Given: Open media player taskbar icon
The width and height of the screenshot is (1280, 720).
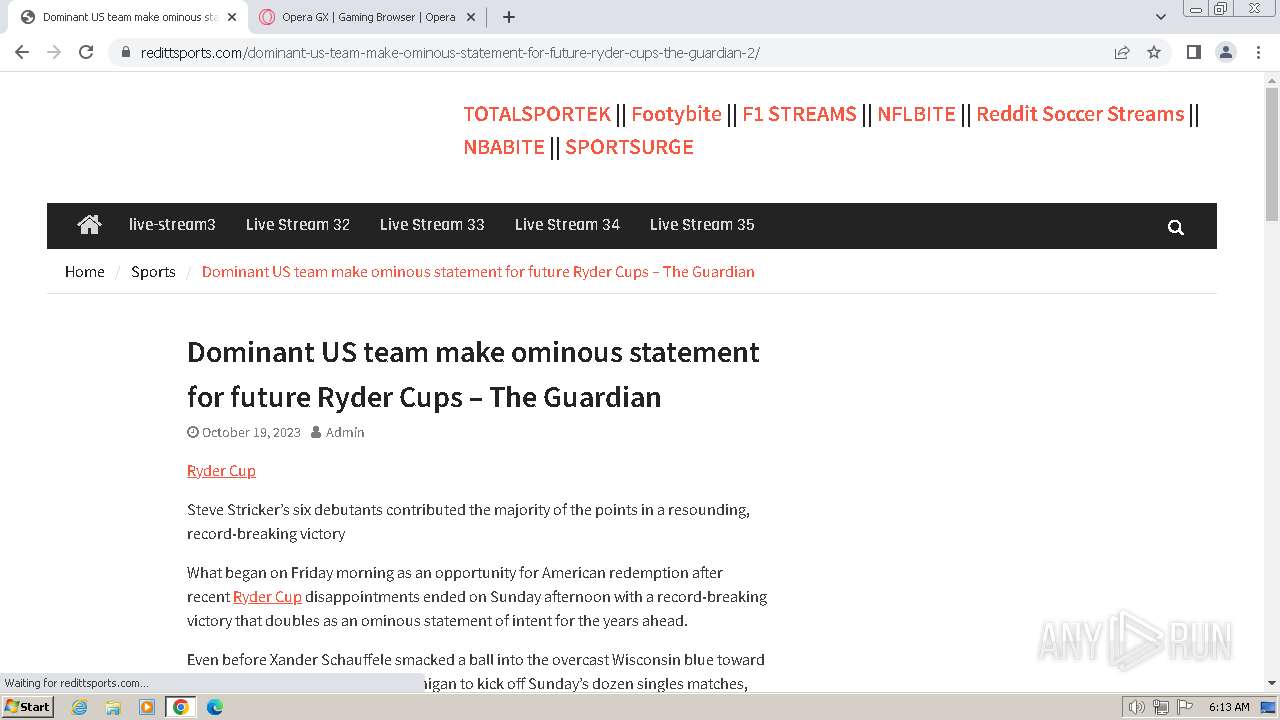Looking at the screenshot, I should point(147,707).
